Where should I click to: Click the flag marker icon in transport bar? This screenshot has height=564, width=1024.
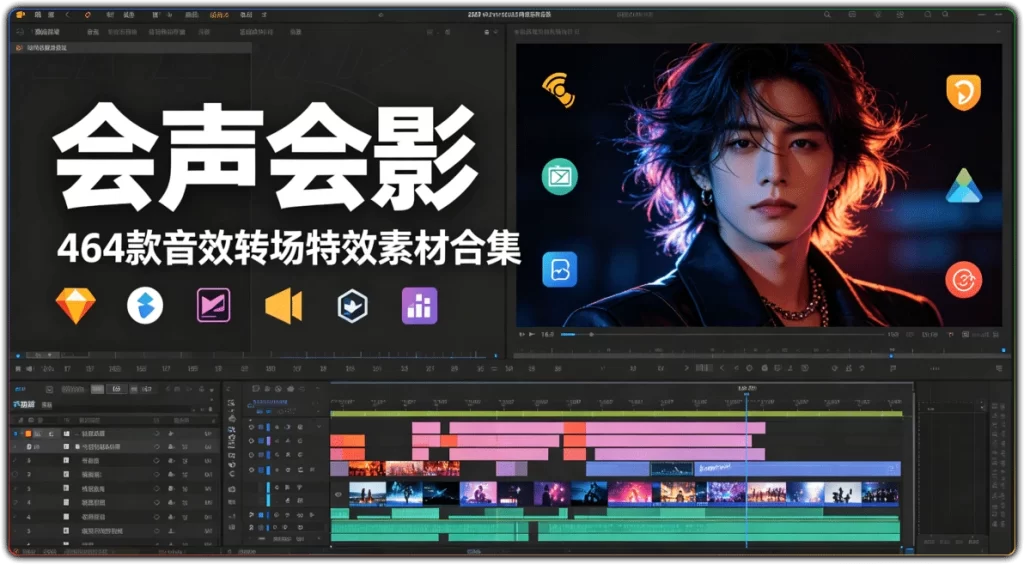[x=893, y=369]
